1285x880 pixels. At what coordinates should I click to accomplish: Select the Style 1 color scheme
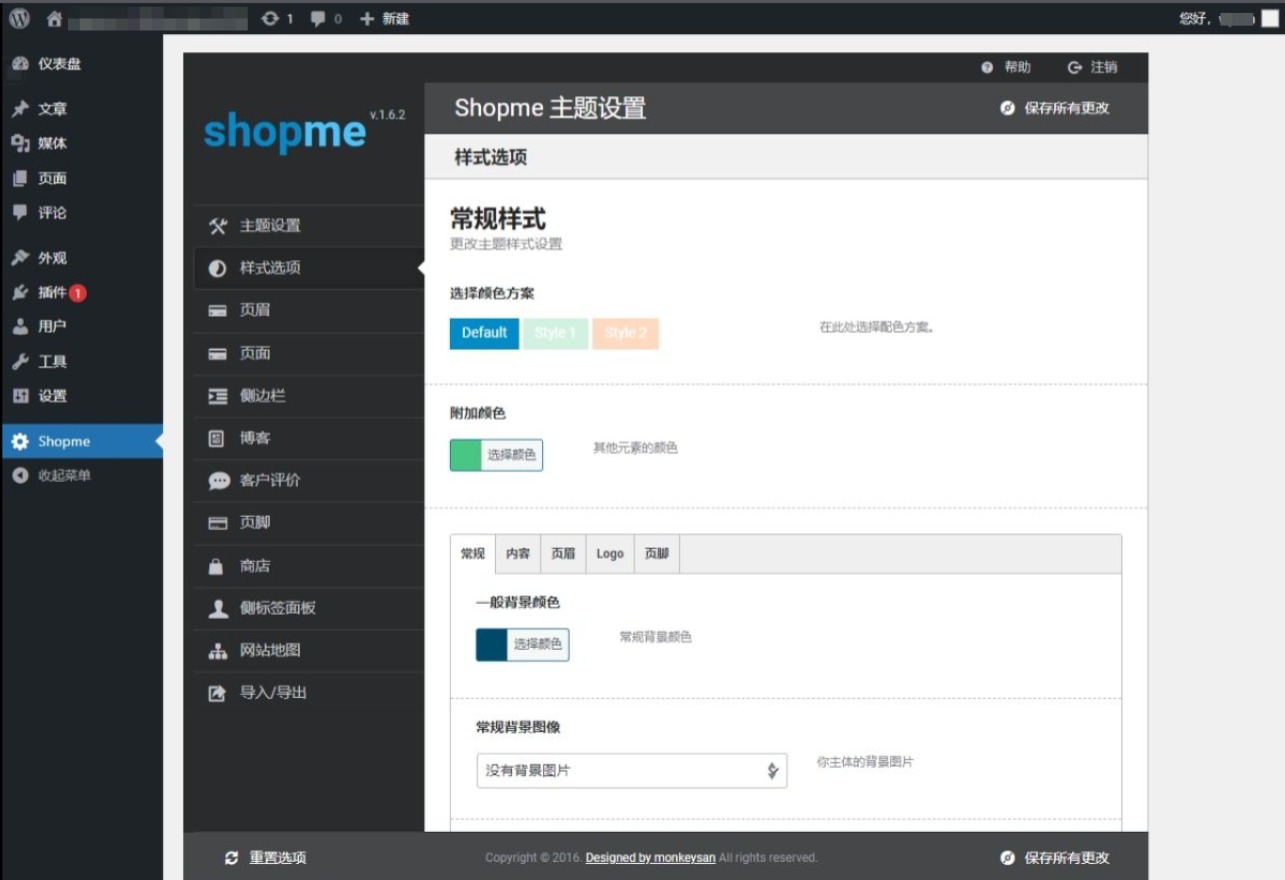555,333
